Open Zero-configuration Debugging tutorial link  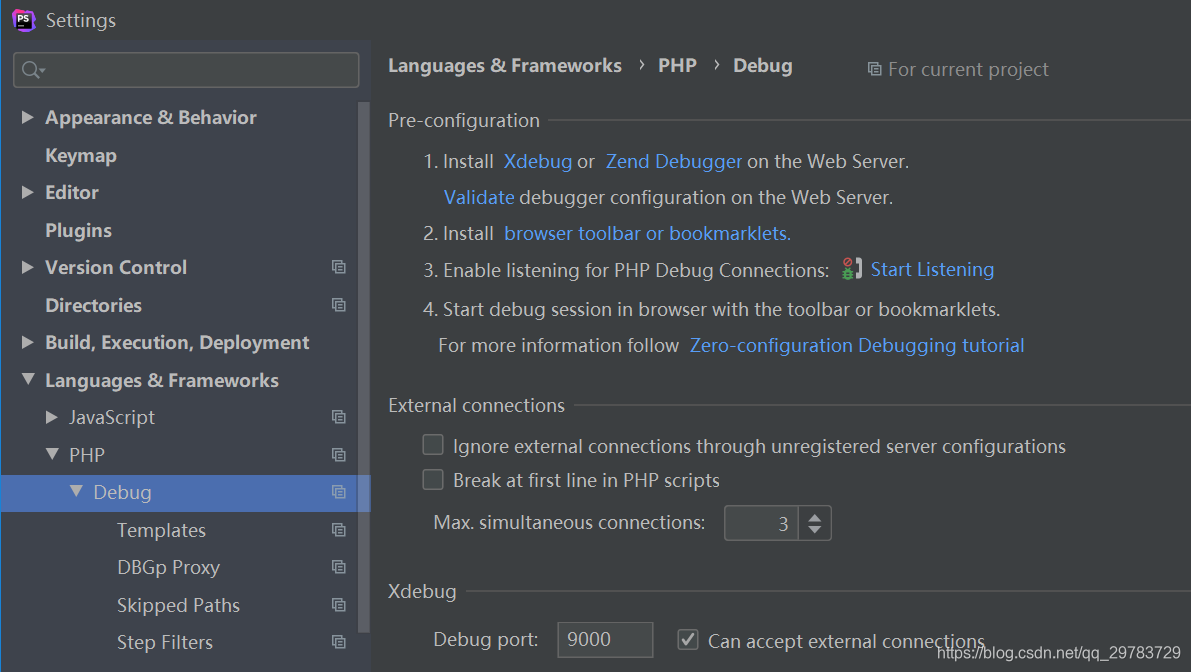857,345
